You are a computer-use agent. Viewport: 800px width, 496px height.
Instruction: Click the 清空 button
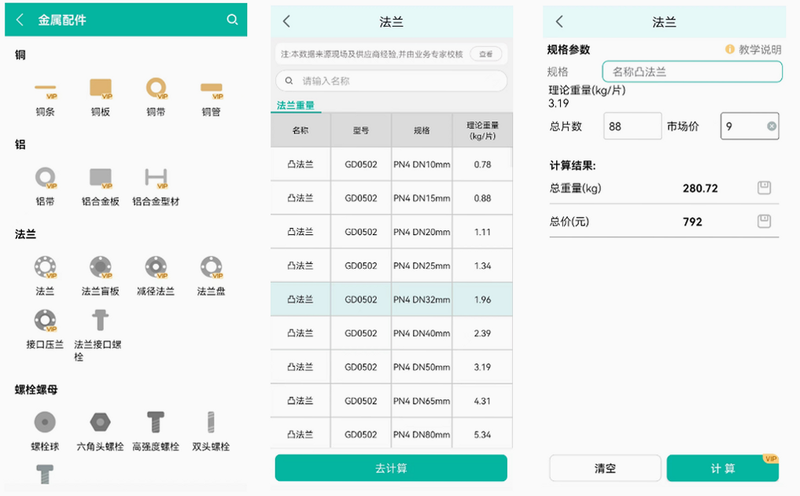[x=605, y=468]
